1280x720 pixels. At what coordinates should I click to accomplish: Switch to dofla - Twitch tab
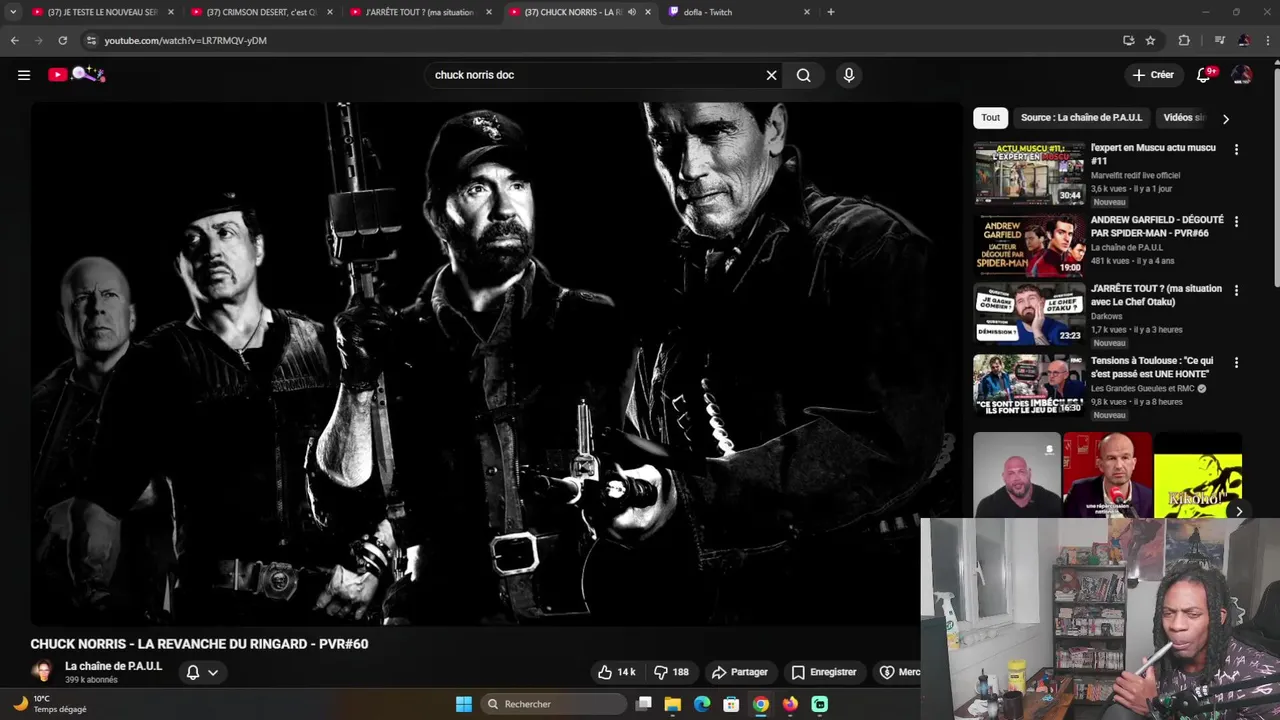click(738, 12)
